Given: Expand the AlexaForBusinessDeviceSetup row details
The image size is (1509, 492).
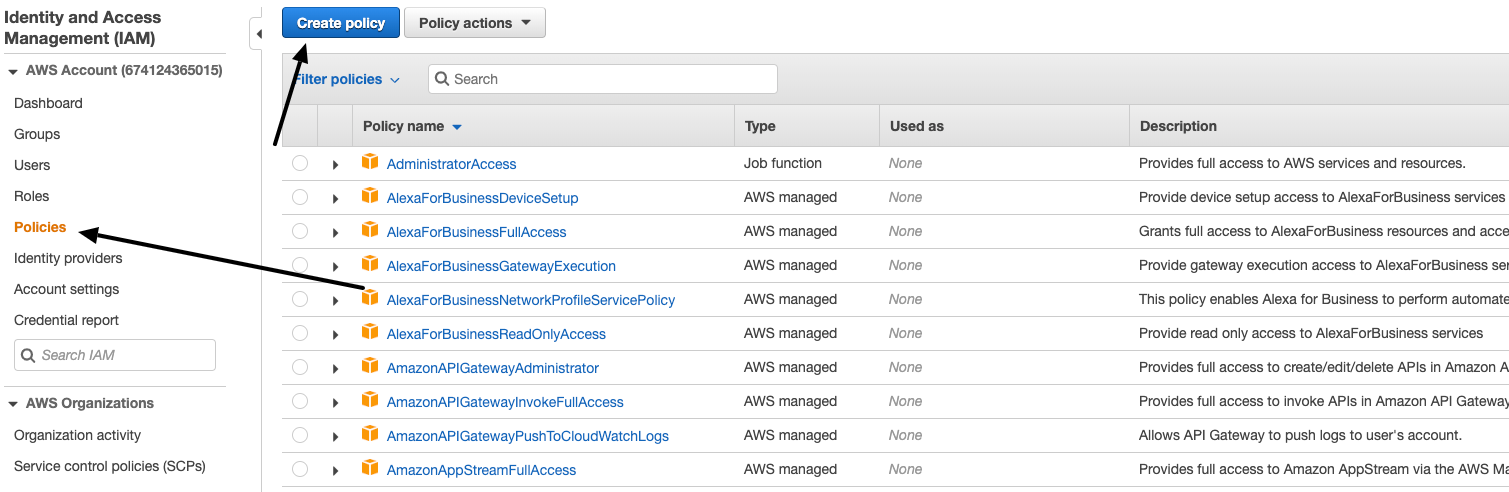Looking at the screenshot, I should coord(335,199).
